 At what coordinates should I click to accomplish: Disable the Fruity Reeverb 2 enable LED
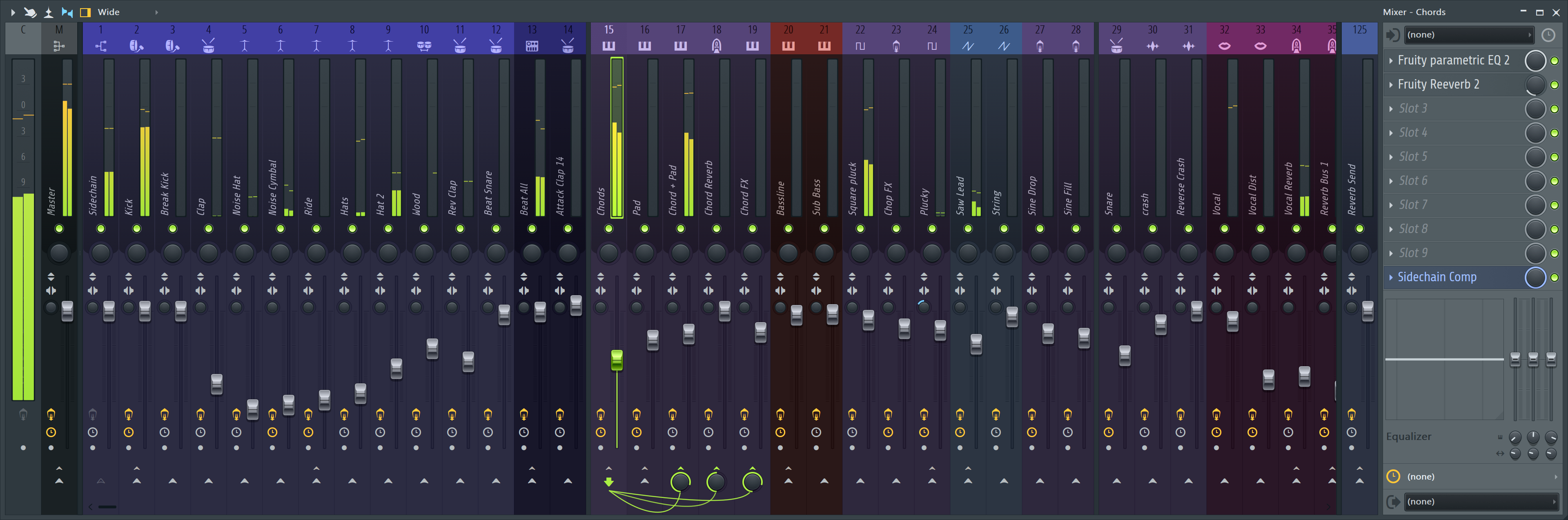click(x=1554, y=84)
